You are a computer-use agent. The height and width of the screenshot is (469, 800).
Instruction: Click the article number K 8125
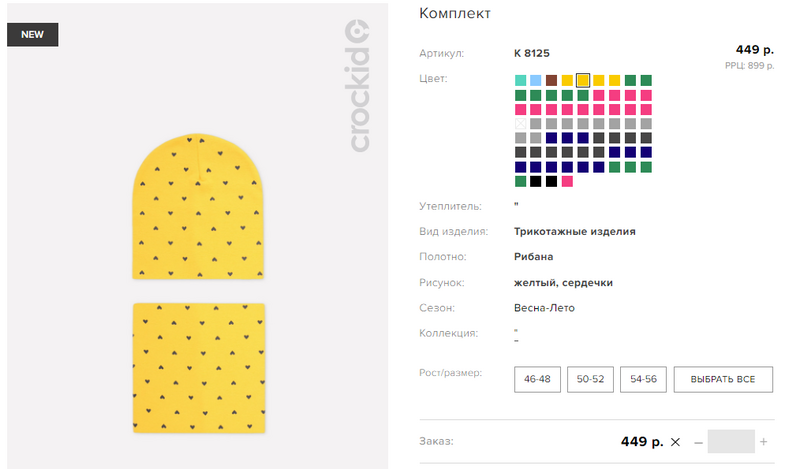pyautogui.click(x=532, y=53)
